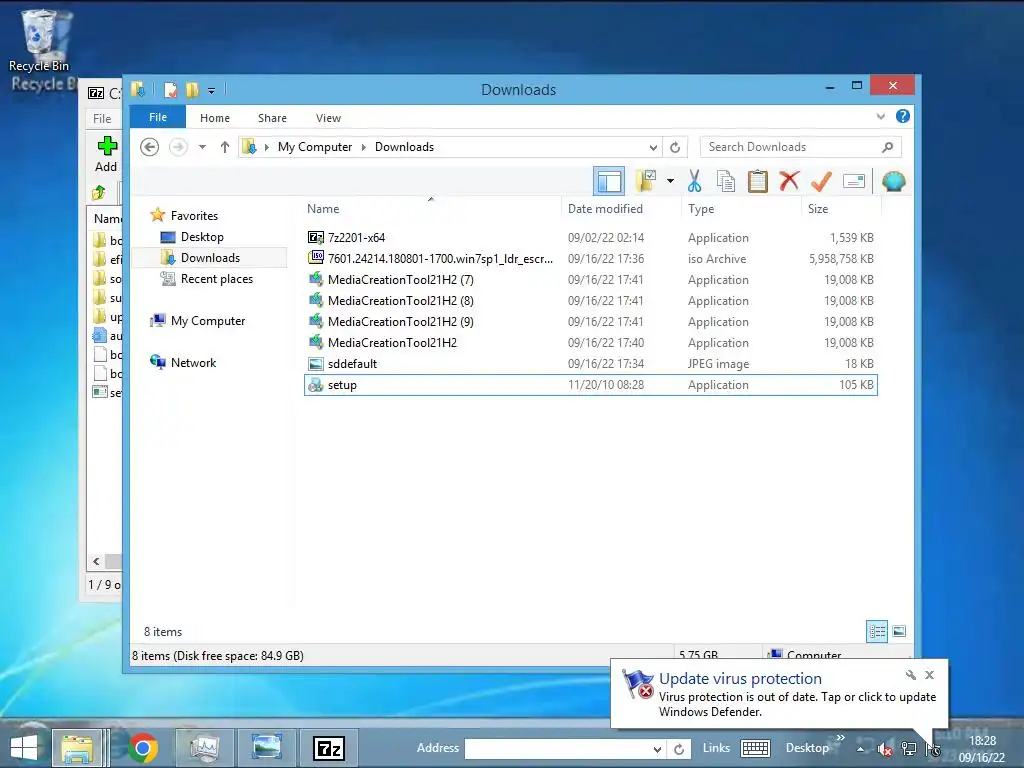The image size is (1024, 768).
Task: Select the MediaCreationTool21H2 (9) file
Action: pos(591,321)
